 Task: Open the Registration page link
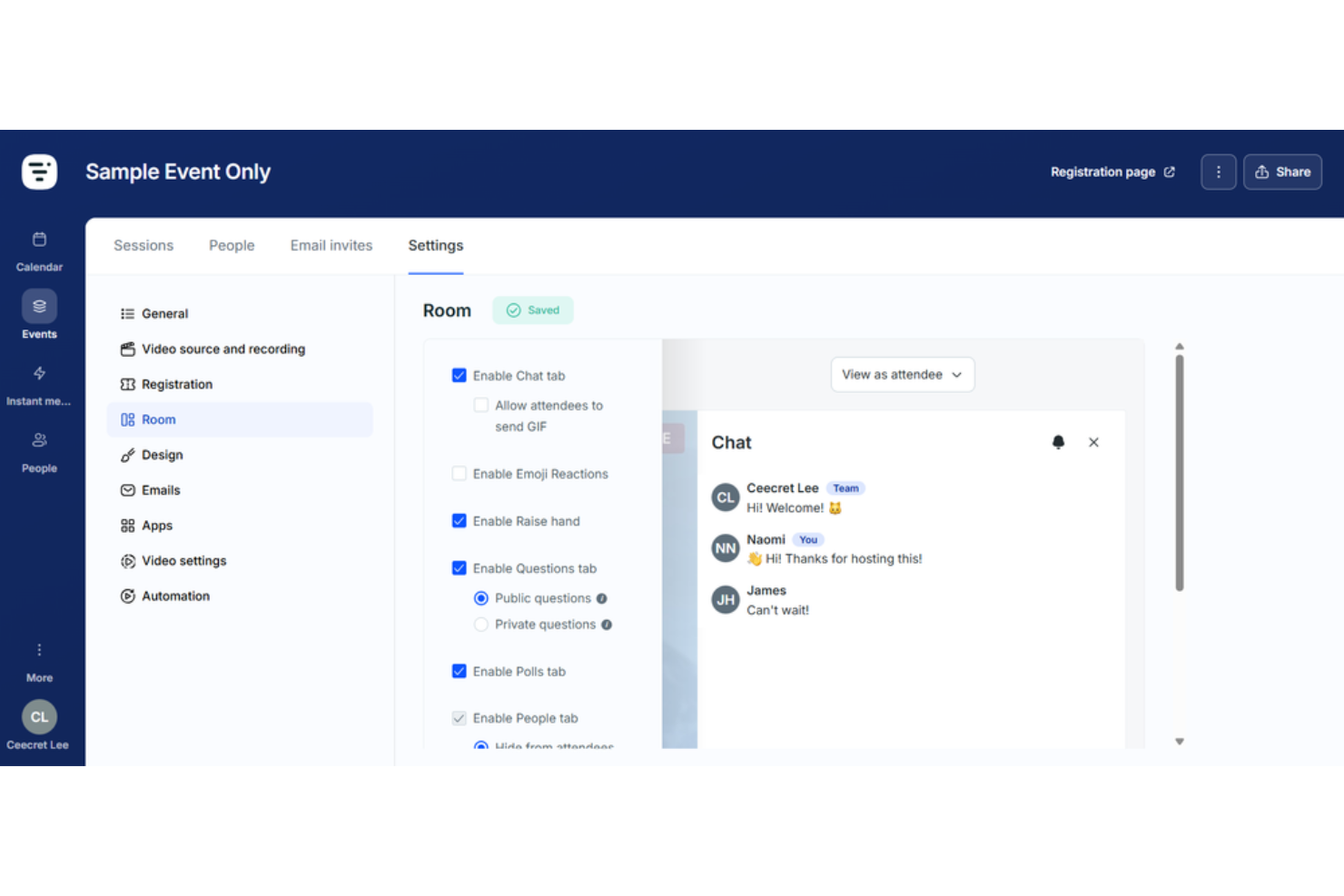click(x=1110, y=172)
